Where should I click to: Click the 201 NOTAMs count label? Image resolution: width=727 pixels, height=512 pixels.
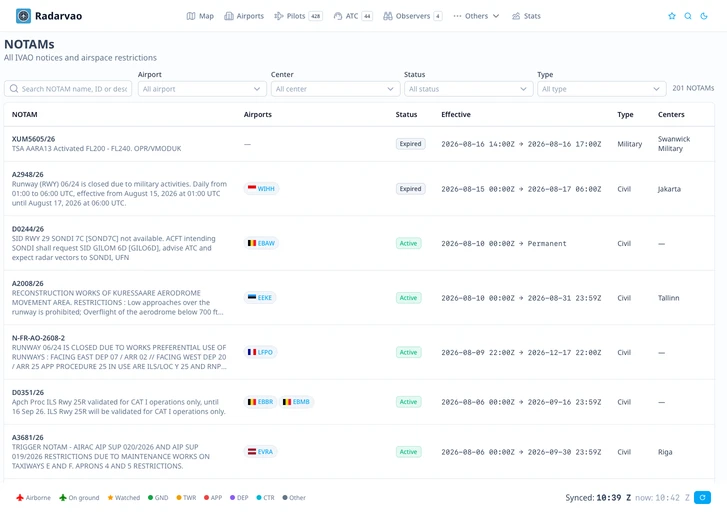coord(693,88)
